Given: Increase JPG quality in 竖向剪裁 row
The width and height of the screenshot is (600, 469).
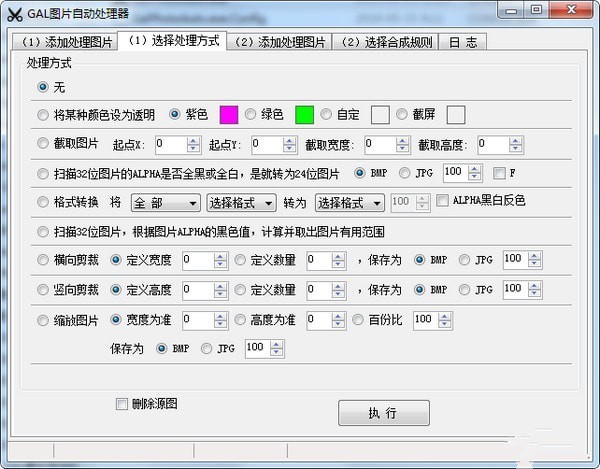Looking at the screenshot, I should (x=535, y=286).
